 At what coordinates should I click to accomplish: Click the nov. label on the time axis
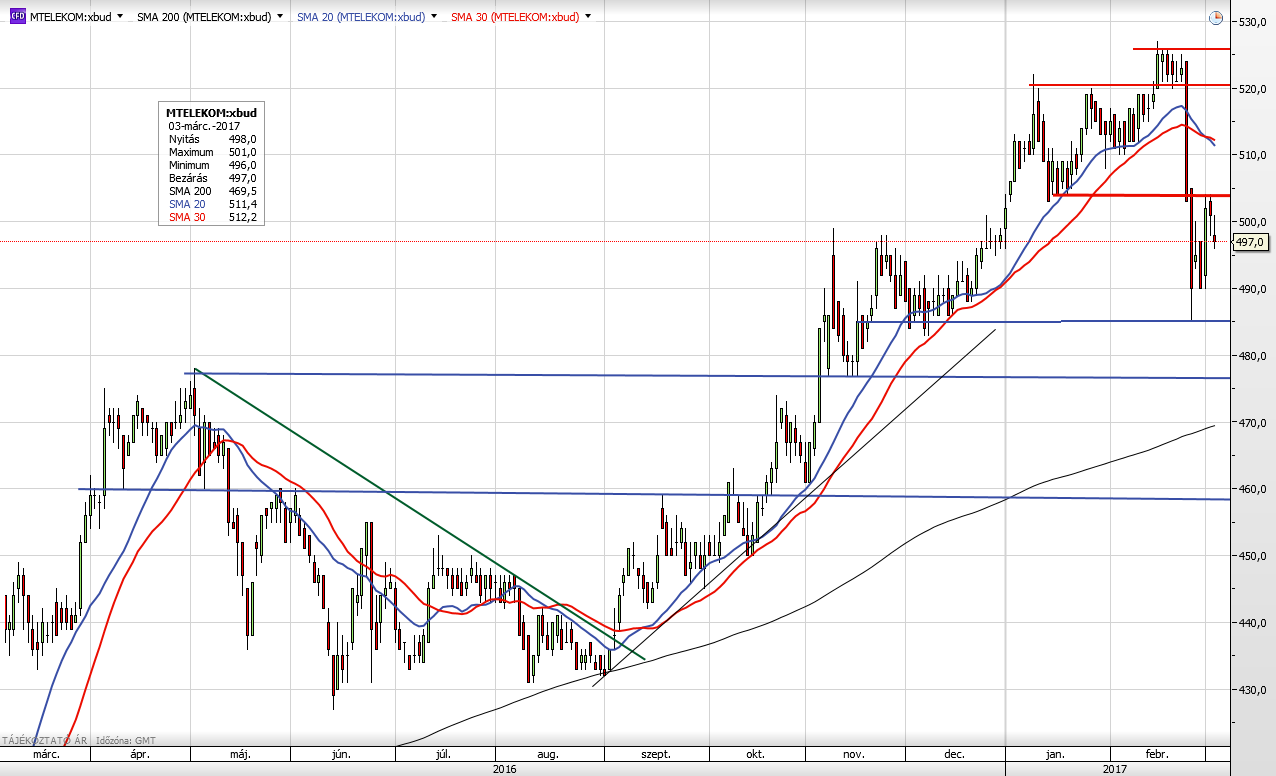[856, 755]
